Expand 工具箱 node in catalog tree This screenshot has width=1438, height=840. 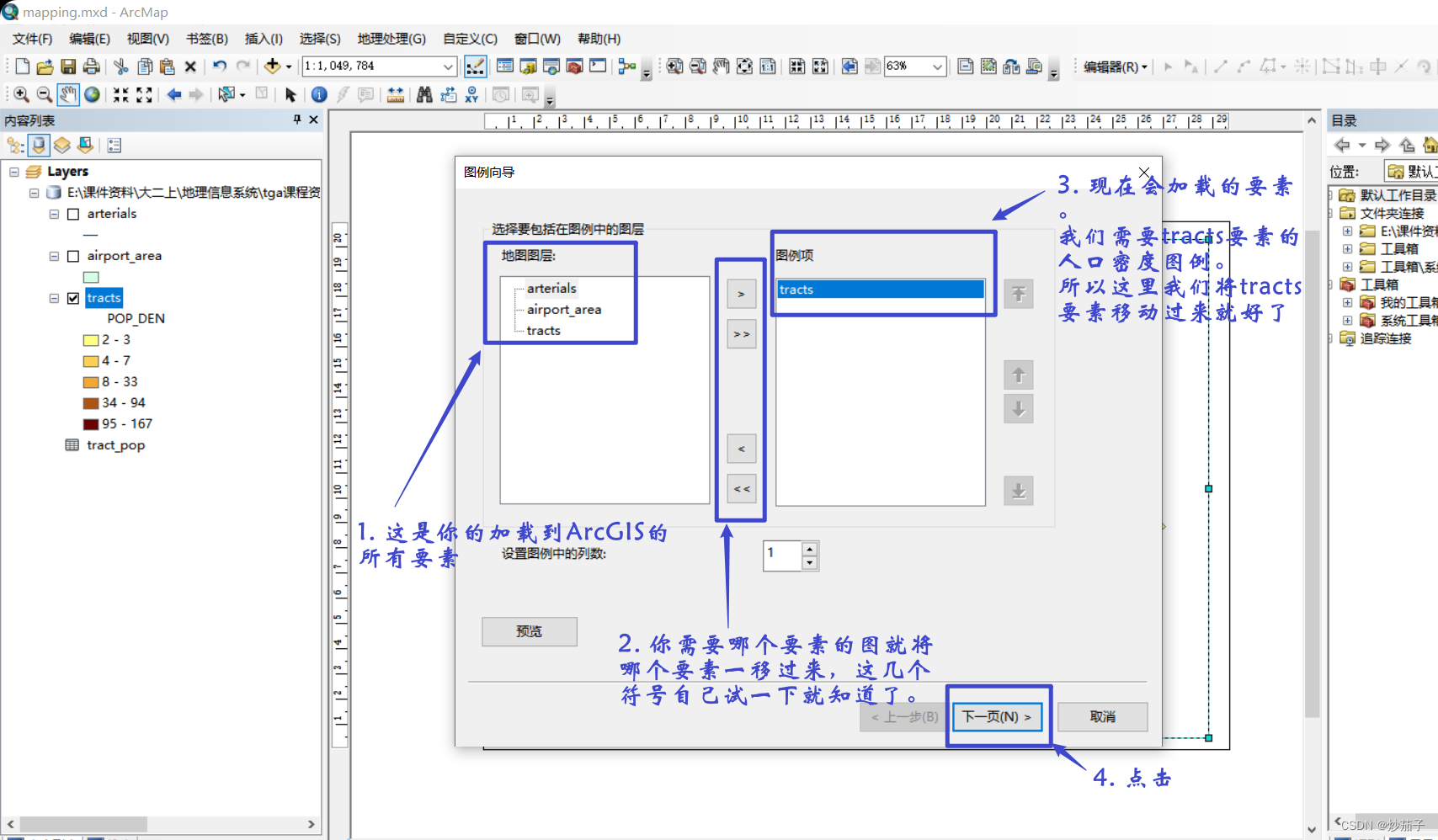point(1347,249)
